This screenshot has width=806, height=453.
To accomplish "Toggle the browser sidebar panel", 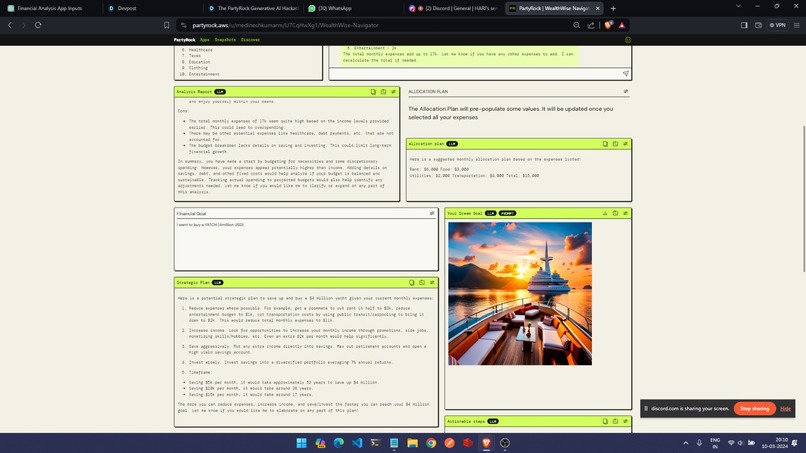I will 744,25.
